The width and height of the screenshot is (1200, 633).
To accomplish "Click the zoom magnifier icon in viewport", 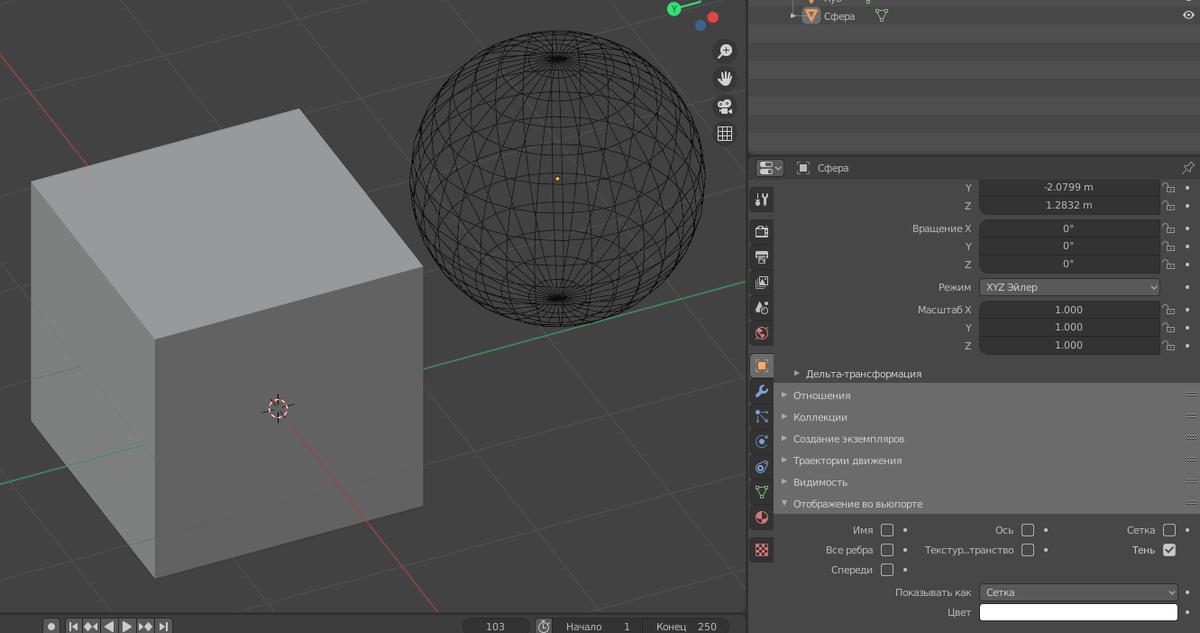I will pyautogui.click(x=725, y=52).
